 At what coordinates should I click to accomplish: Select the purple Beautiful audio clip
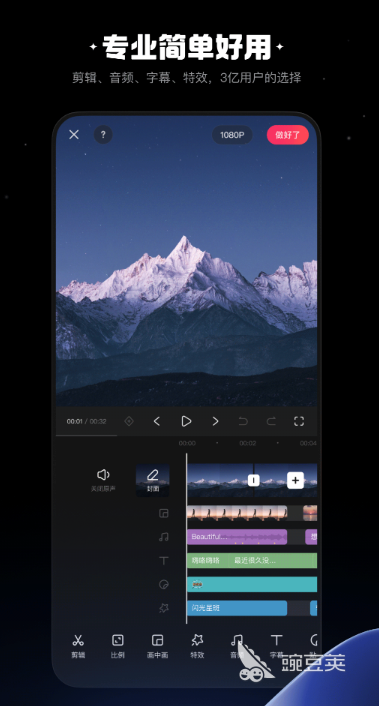point(237,537)
